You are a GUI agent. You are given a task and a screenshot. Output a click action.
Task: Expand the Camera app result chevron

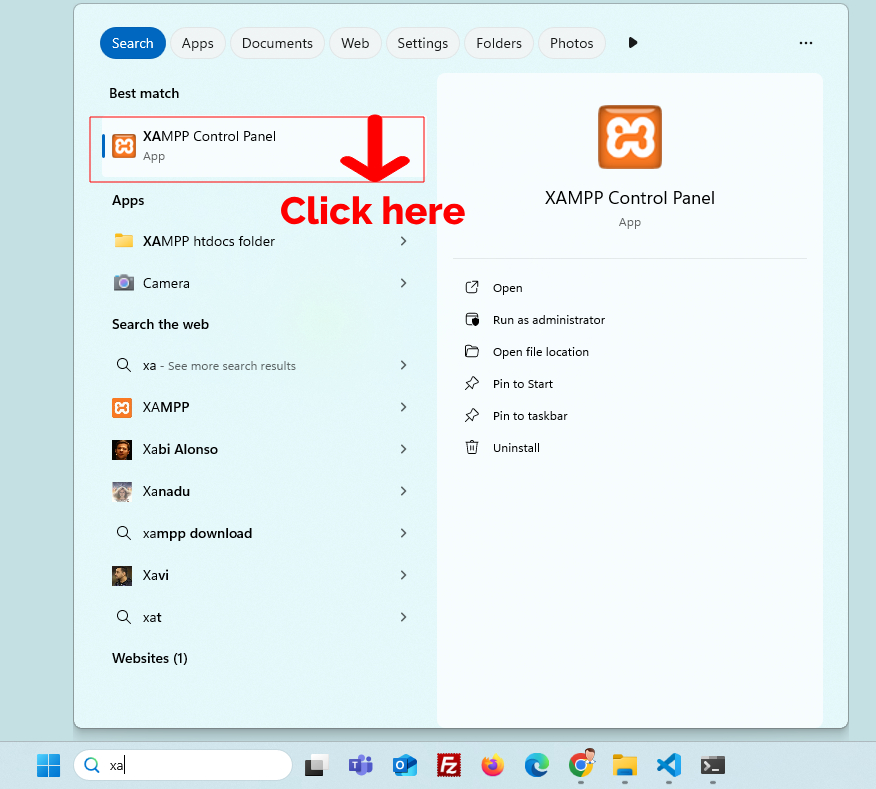pos(403,283)
